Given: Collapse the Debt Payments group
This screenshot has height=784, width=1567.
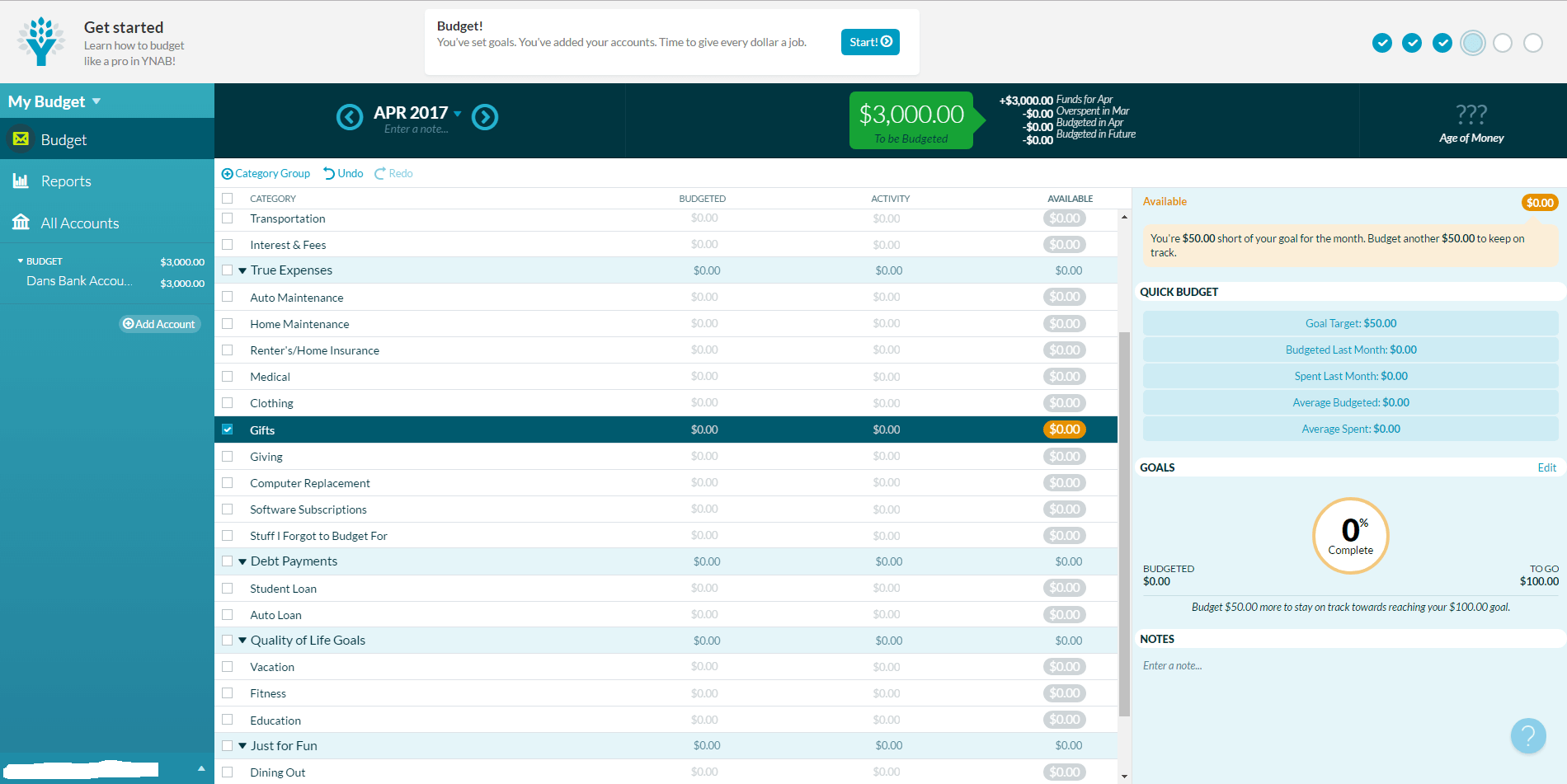Looking at the screenshot, I should (x=242, y=561).
